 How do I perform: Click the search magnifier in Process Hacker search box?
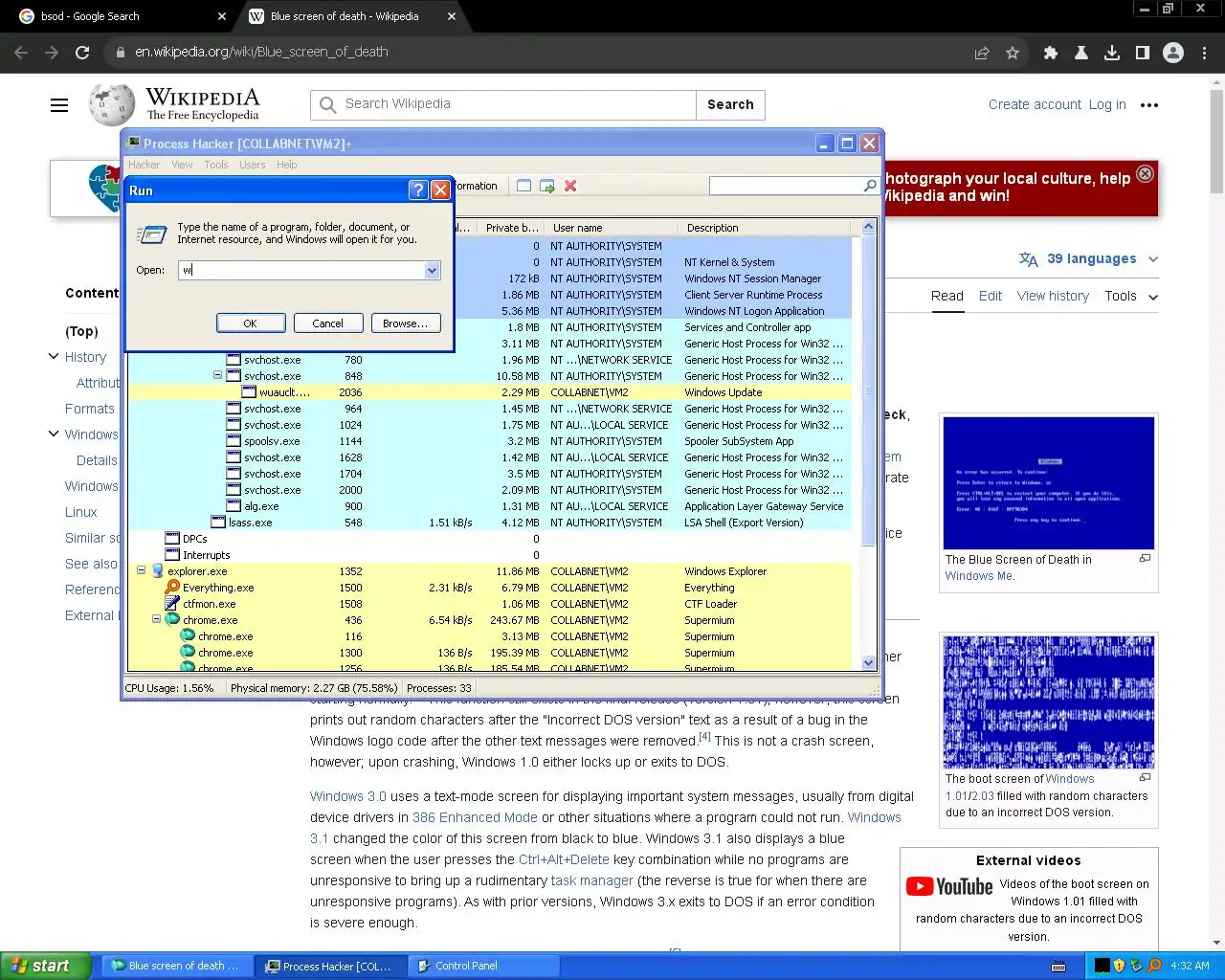[870, 186]
